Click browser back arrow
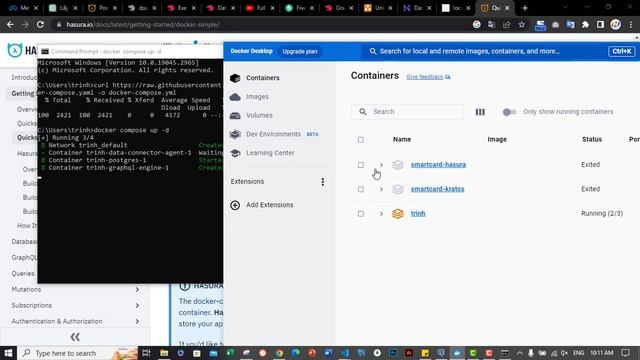The image size is (640, 360). 10,24
